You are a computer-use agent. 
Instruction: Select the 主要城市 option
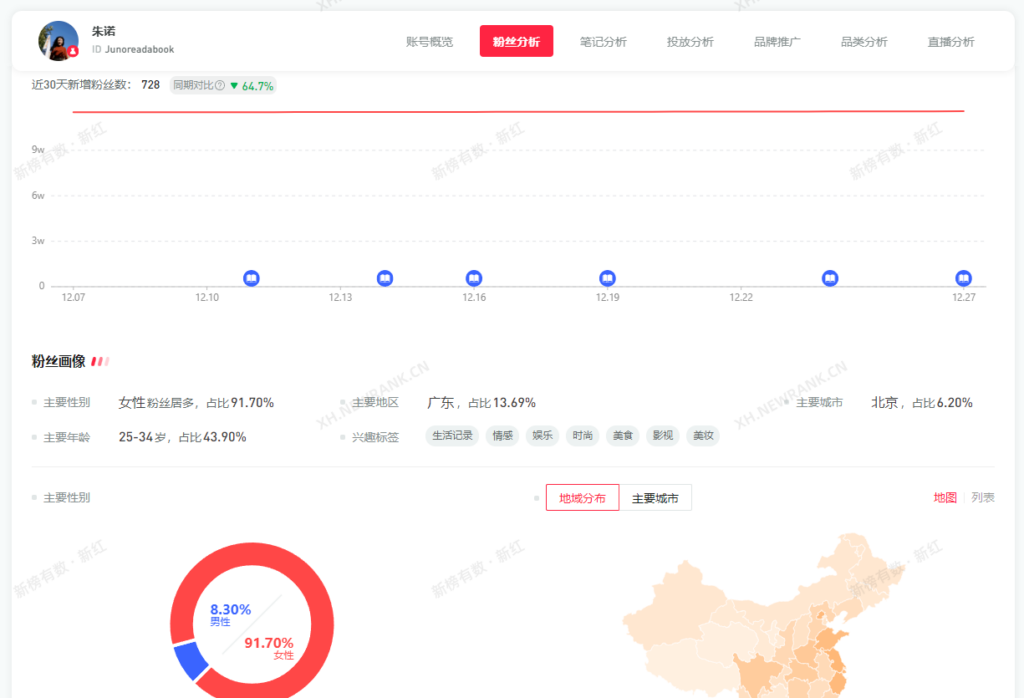point(658,497)
